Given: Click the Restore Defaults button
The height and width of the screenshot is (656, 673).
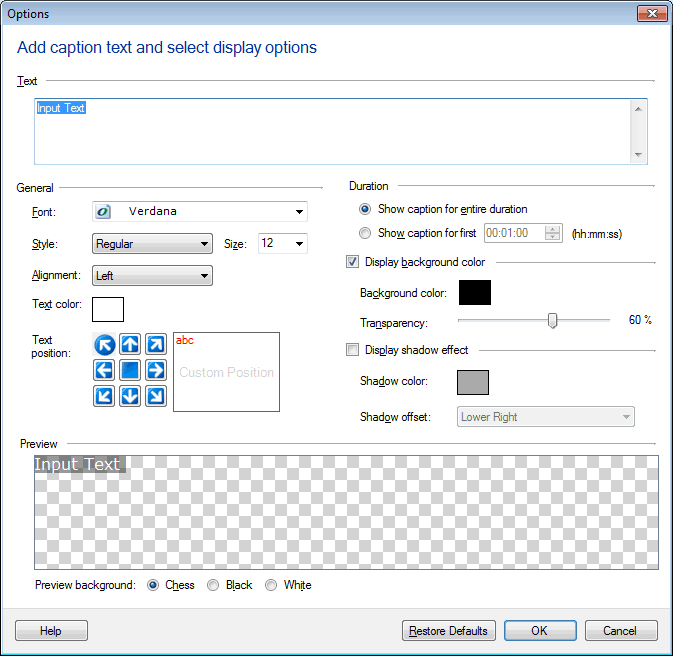Looking at the screenshot, I should click(449, 631).
